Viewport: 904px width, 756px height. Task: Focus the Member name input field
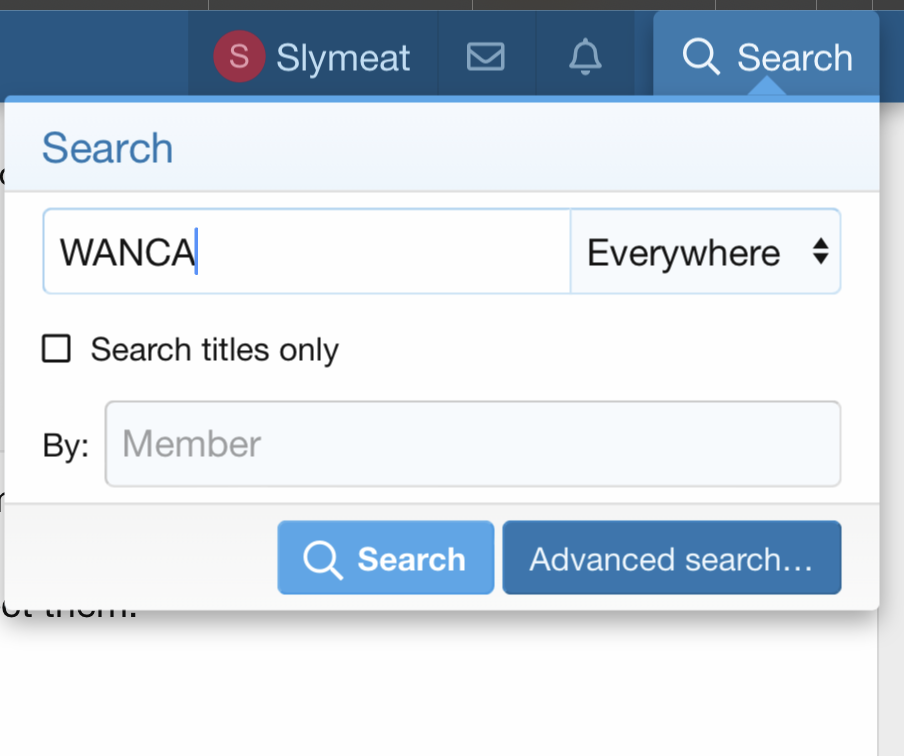click(473, 443)
